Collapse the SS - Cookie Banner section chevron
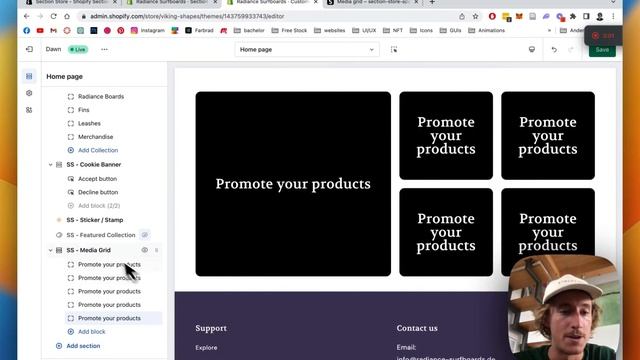 [50, 165]
